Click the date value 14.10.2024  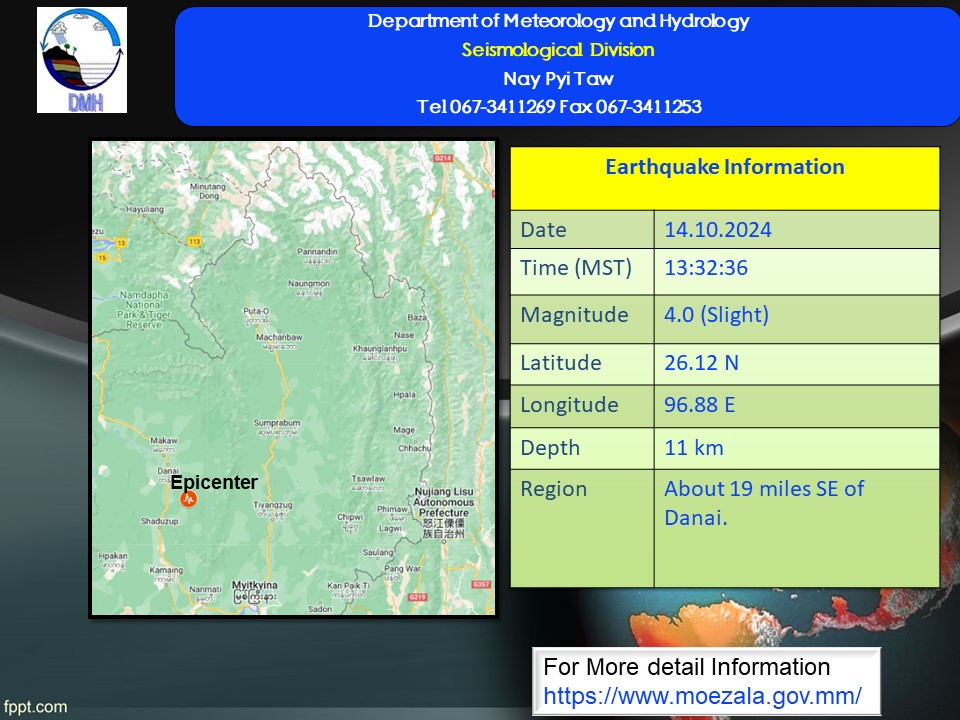[x=718, y=230]
